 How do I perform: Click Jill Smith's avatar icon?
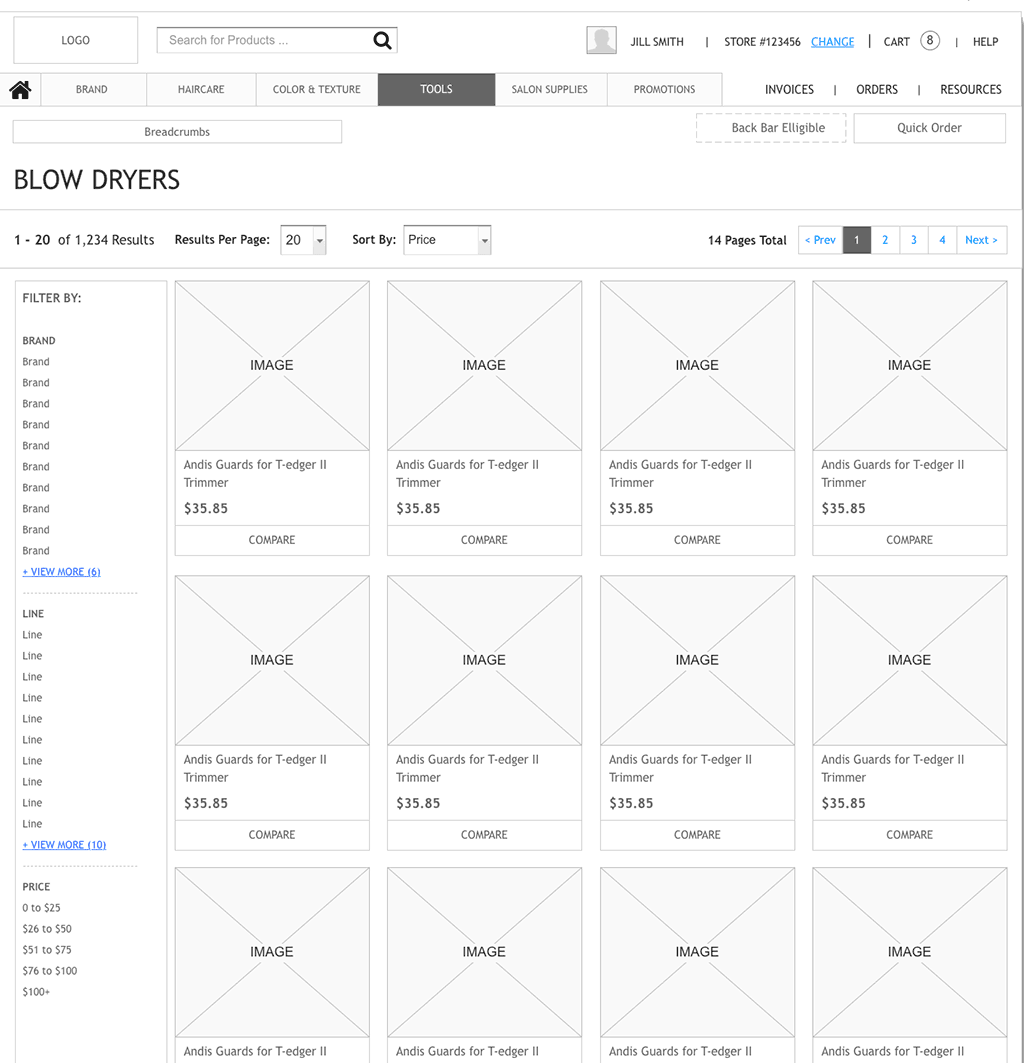602,41
